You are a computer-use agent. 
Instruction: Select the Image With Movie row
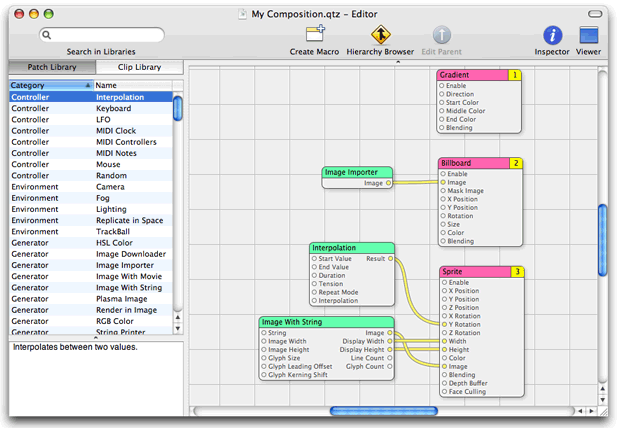click(x=91, y=277)
